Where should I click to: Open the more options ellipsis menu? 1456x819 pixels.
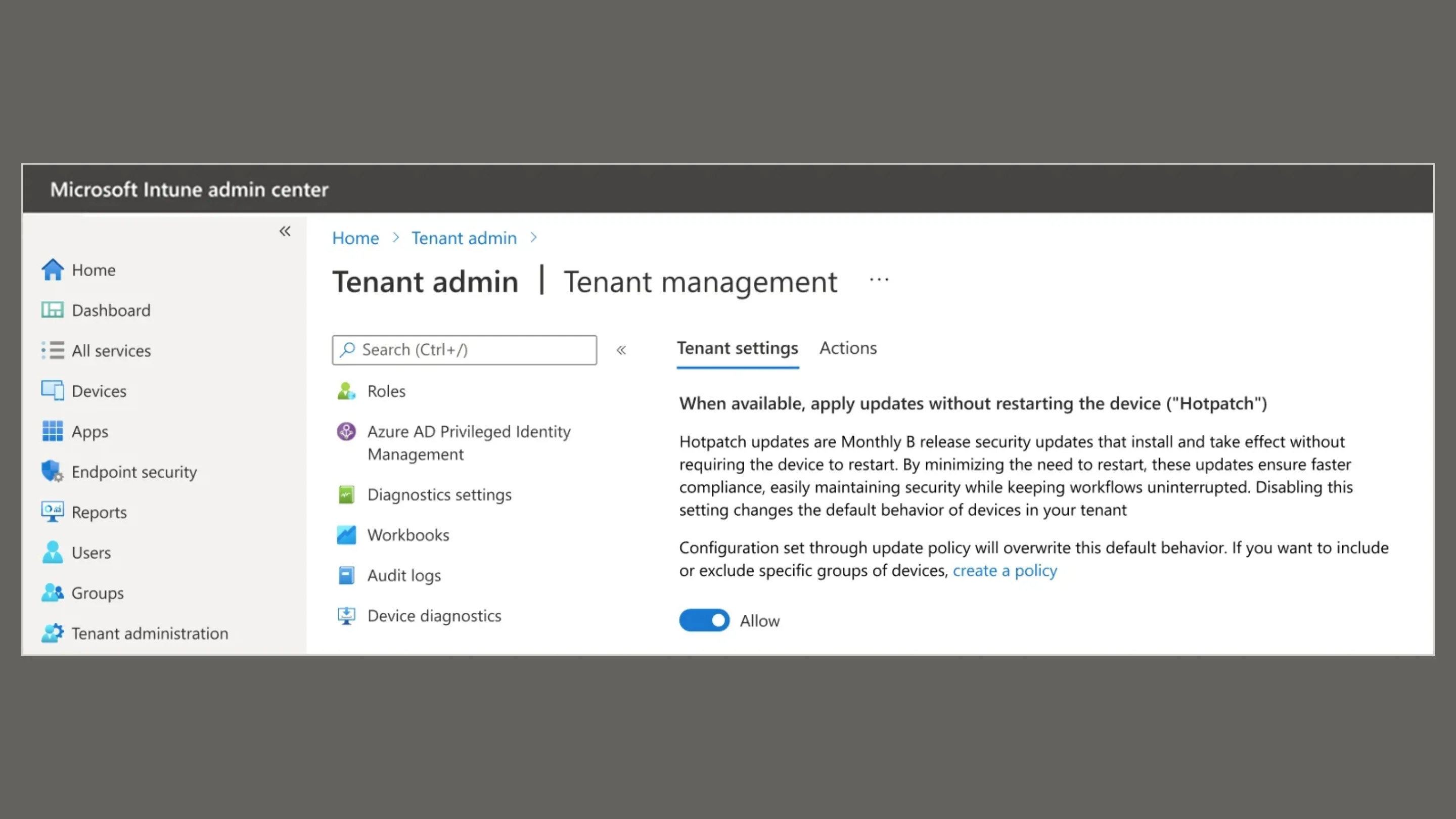pos(878,280)
